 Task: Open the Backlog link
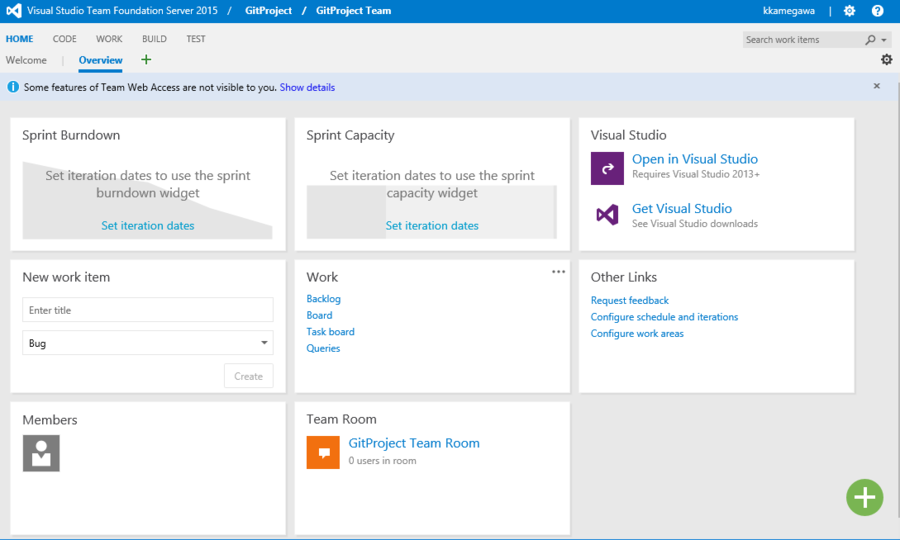point(323,299)
